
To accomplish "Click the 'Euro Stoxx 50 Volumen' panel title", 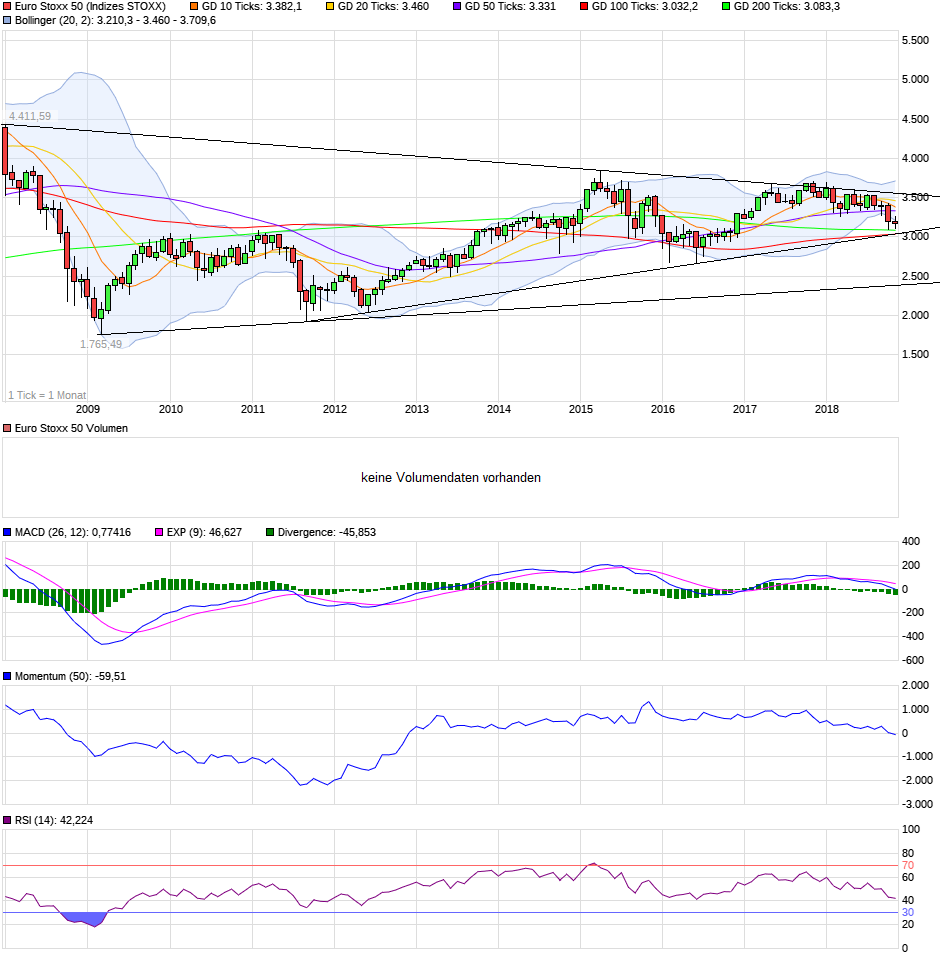I will [x=71, y=429].
